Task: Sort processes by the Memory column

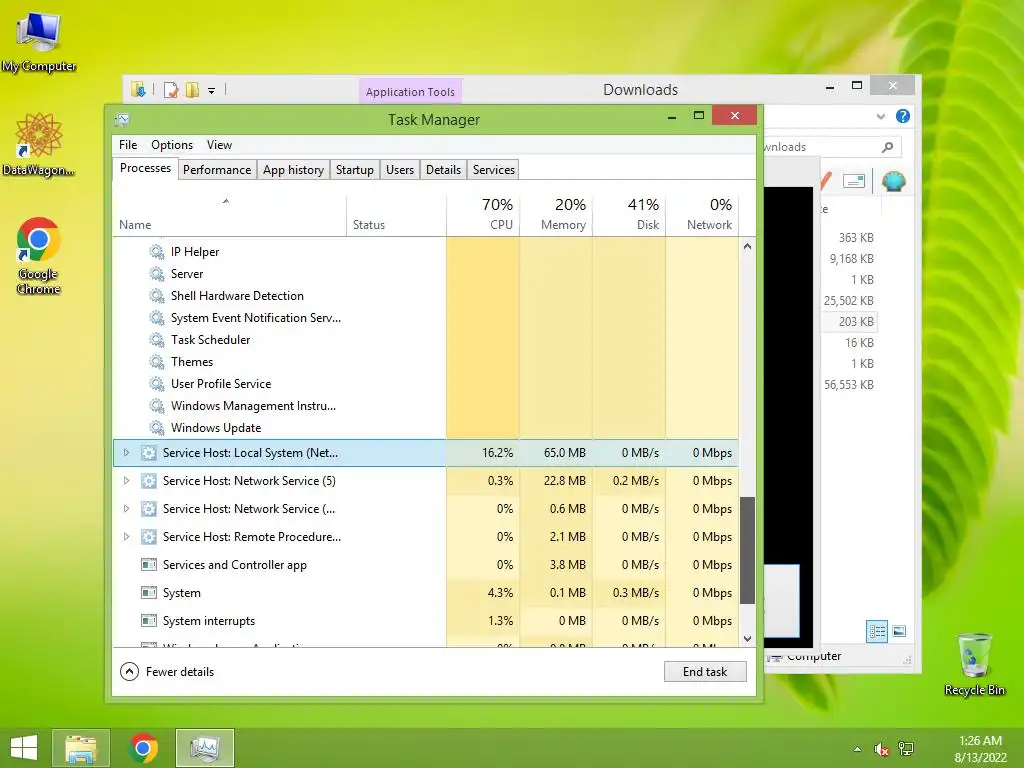Action: 556,216
